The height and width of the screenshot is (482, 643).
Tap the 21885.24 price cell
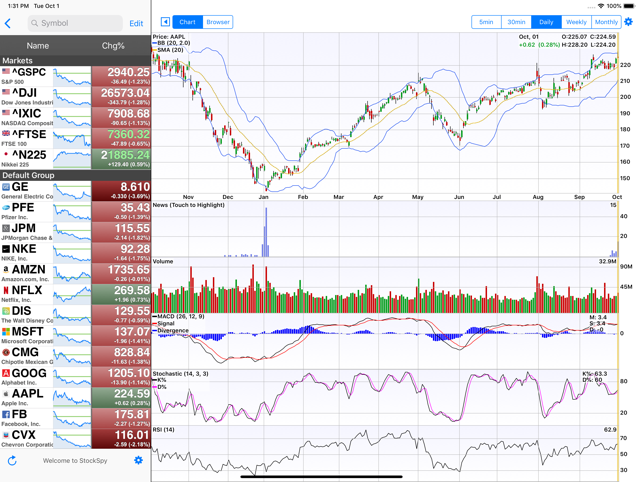[x=121, y=159]
